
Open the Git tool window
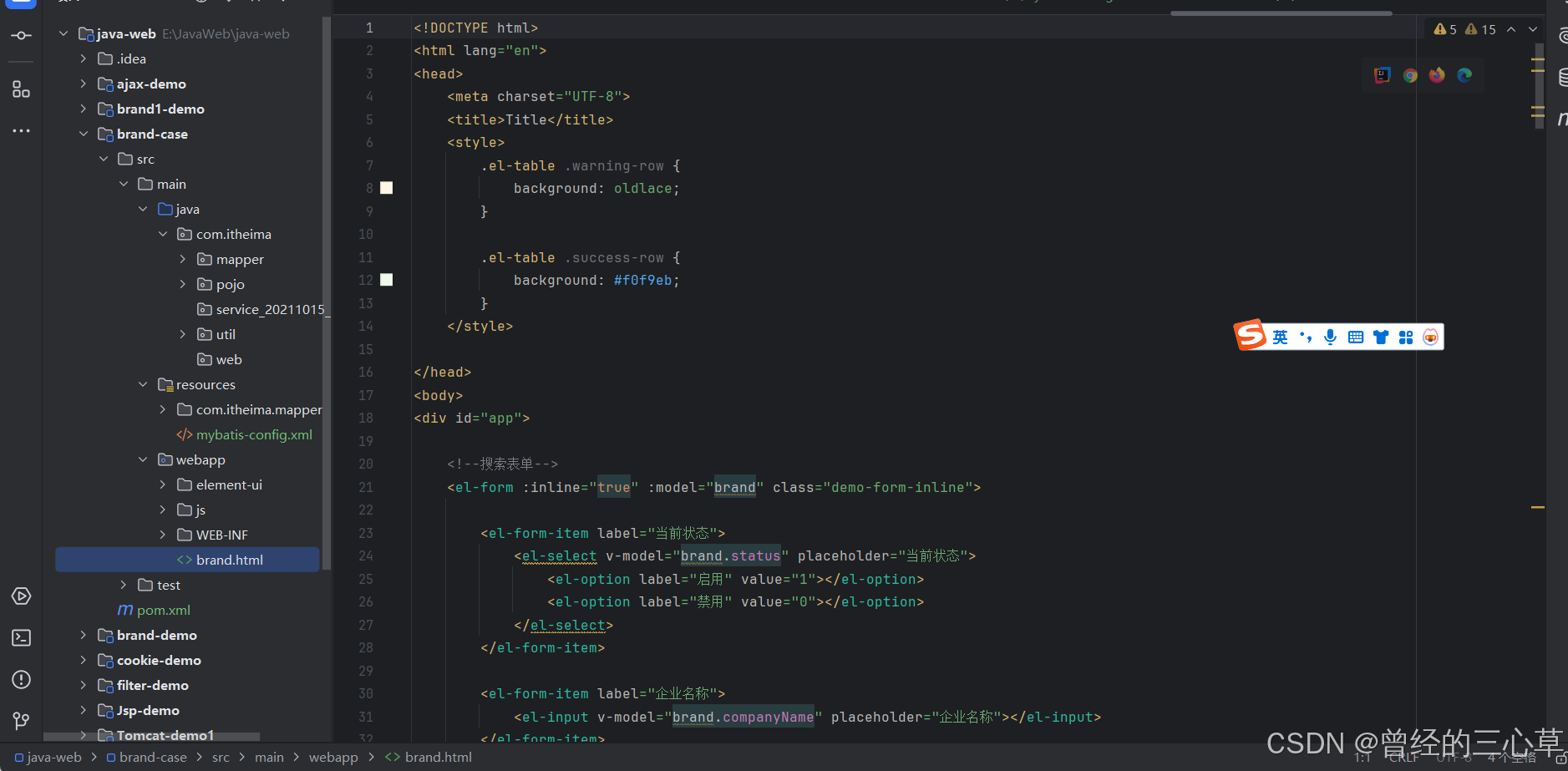21,720
